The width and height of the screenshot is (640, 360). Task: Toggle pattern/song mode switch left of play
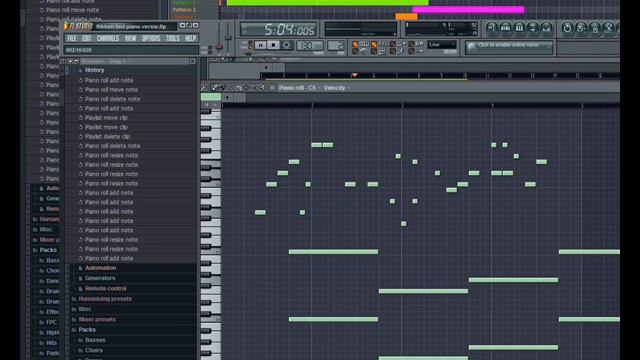pos(250,45)
